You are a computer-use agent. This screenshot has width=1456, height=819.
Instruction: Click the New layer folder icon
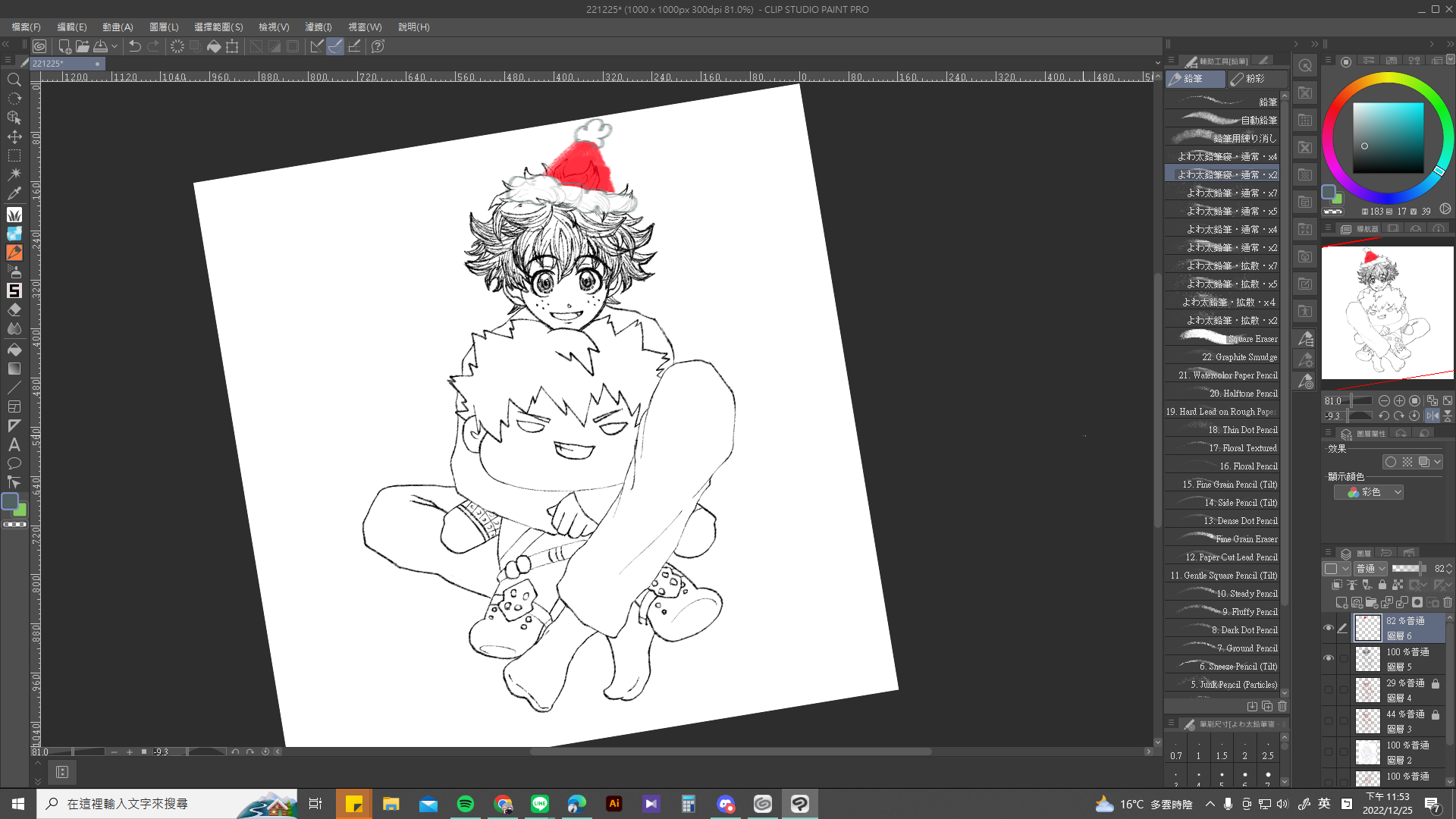pos(1372,603)
